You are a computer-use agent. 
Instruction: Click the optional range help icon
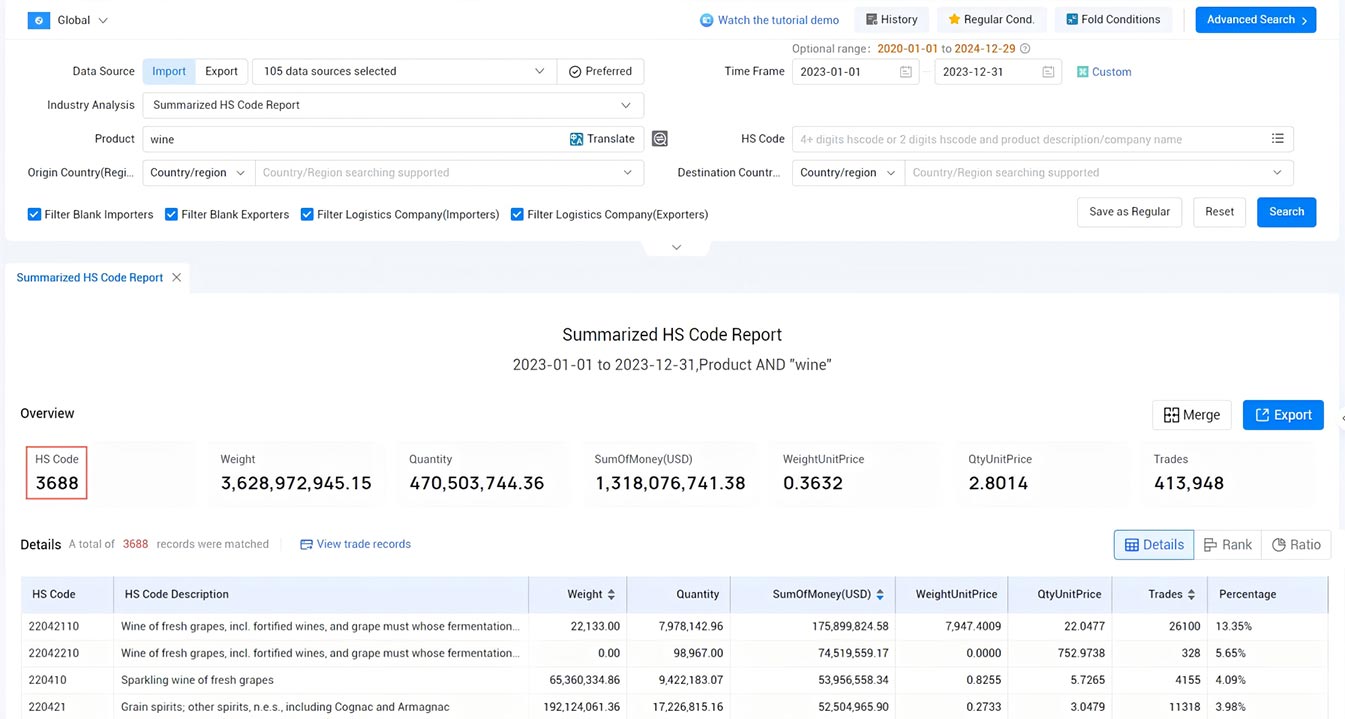pos(1025,48)
